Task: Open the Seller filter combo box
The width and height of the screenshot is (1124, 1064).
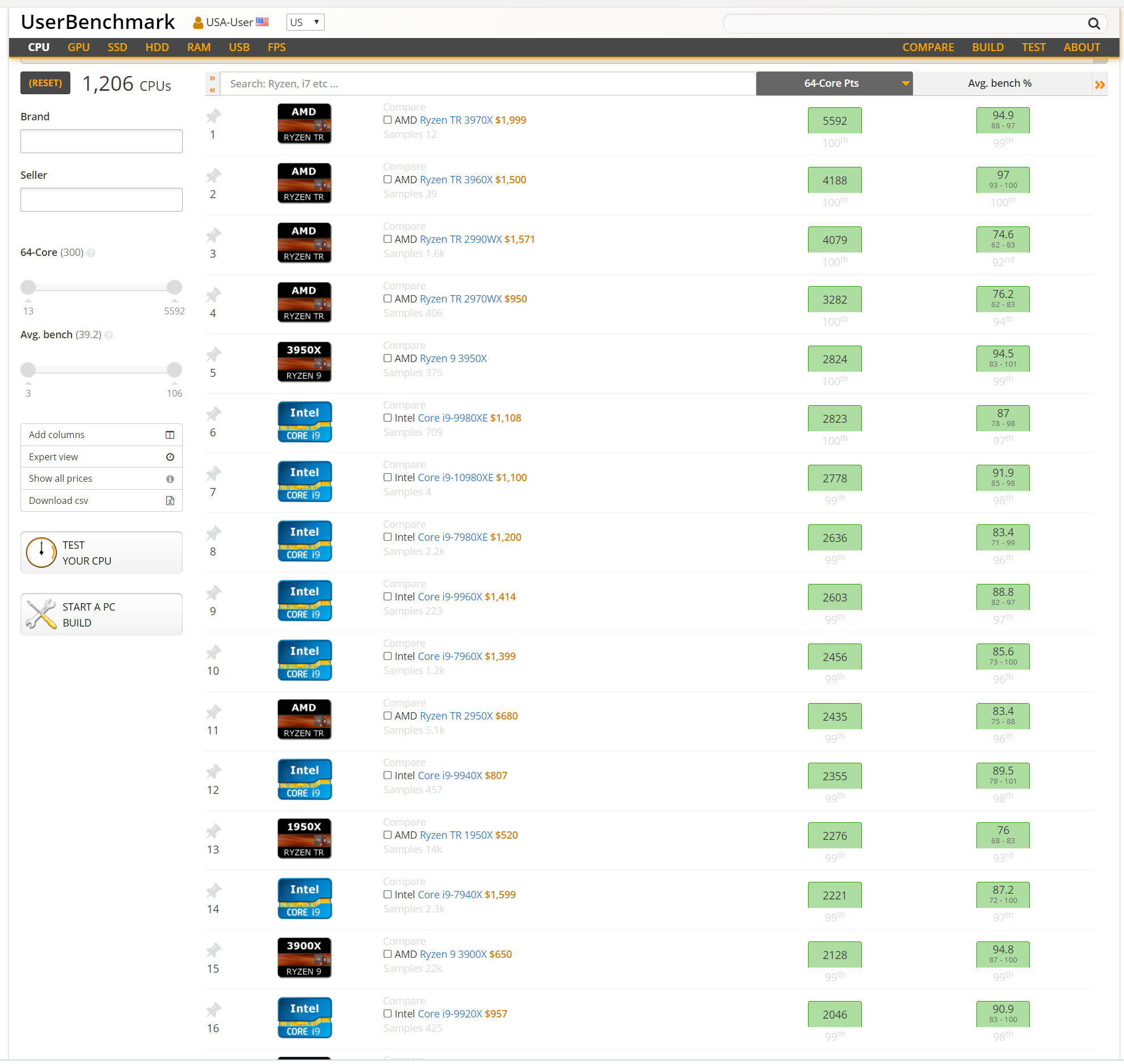Action: [102, 200]
